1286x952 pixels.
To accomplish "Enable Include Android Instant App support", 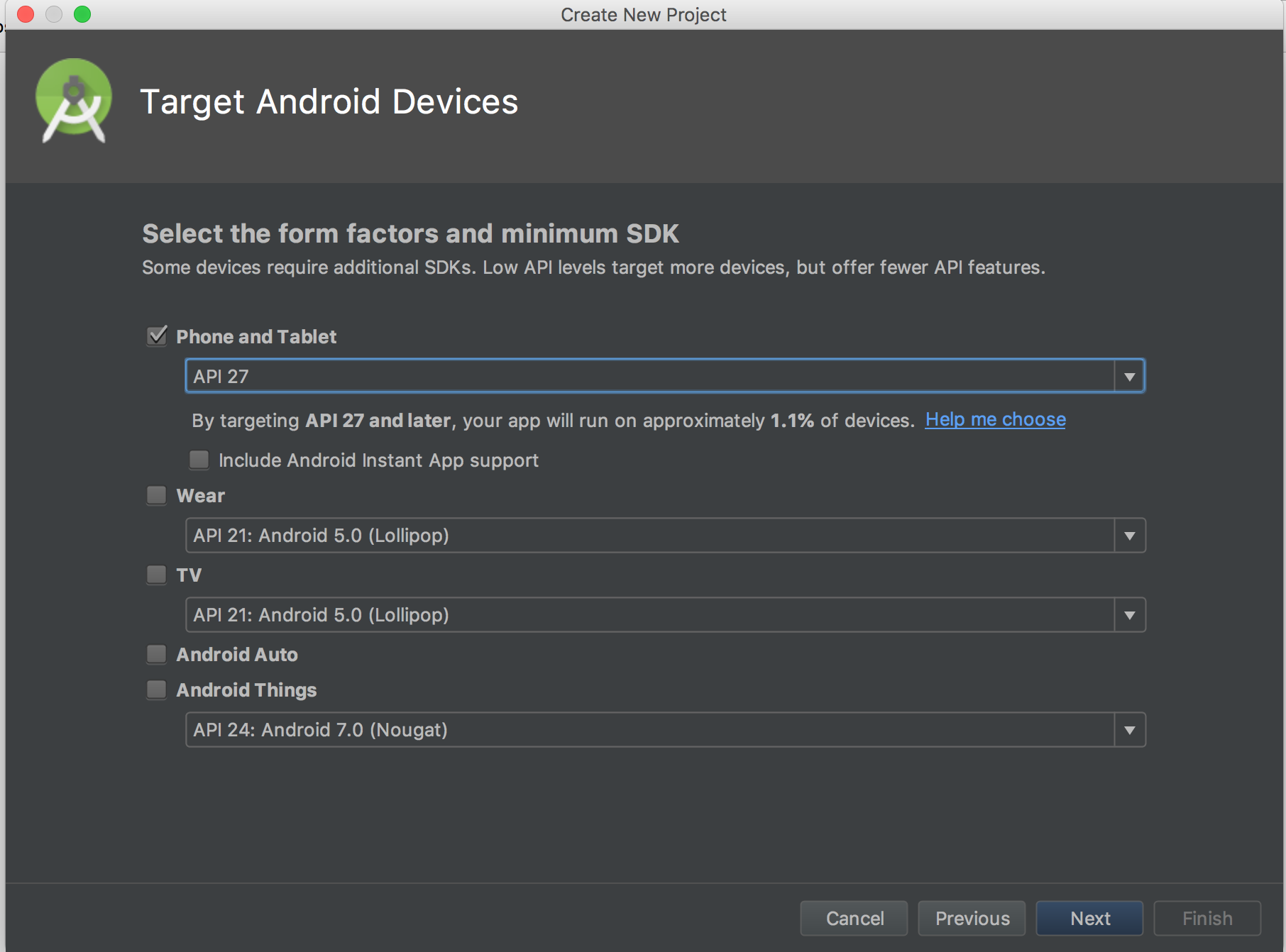I will tap(199, 460).
